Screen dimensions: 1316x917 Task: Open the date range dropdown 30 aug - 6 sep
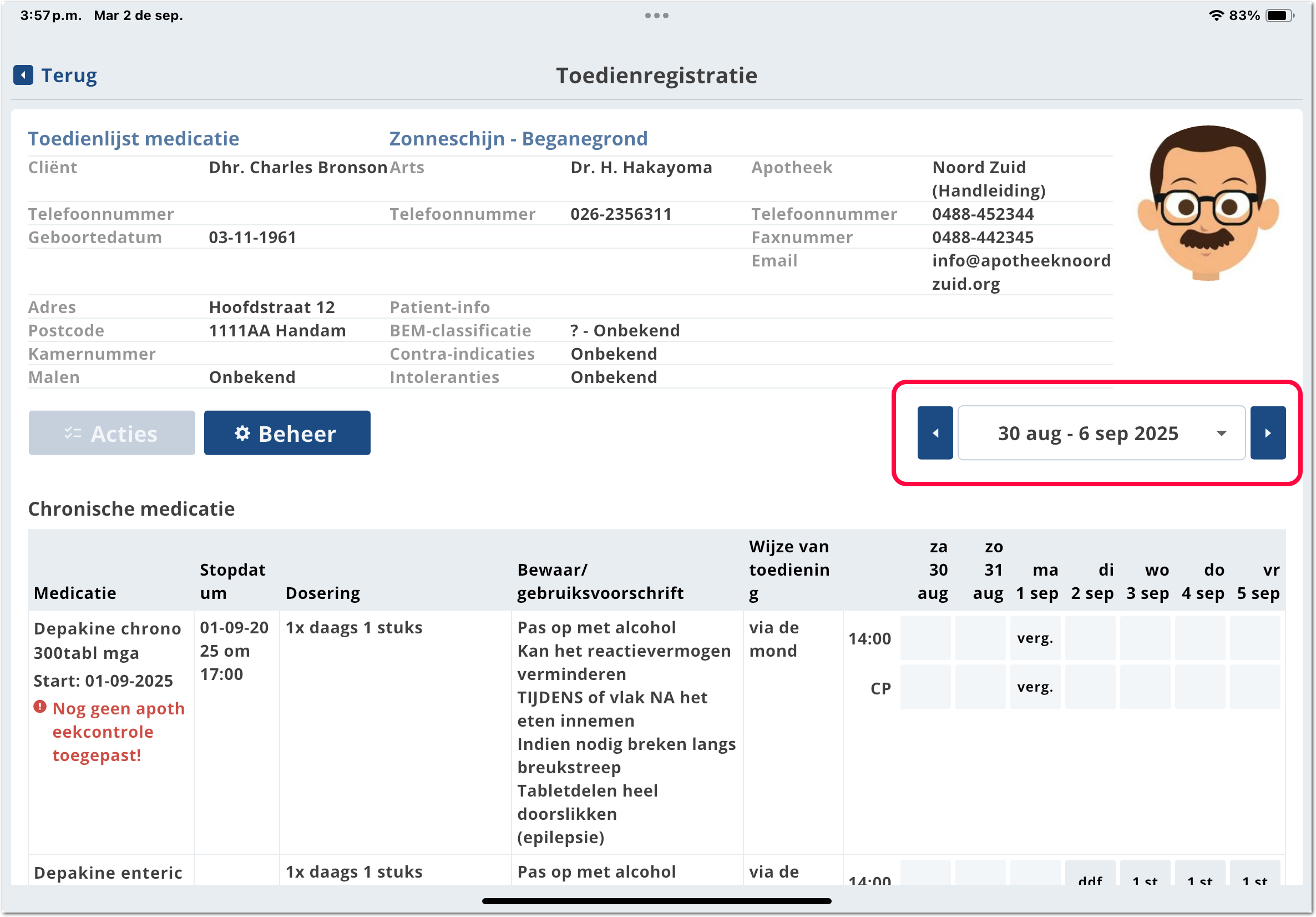tap(1087, 433)
